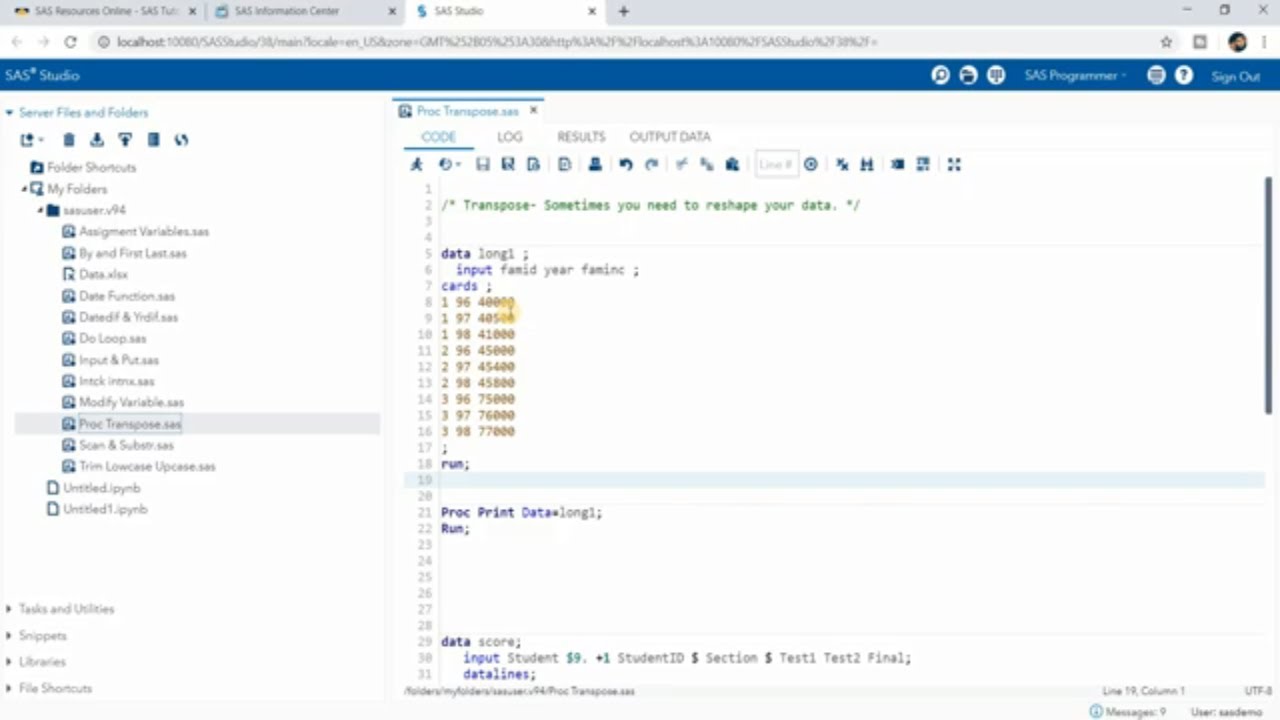Open Trim Lowcase Upcase.sas file
Image resolution: width=1280 pixels, height=720 pixels.
[x=146, y=466]
